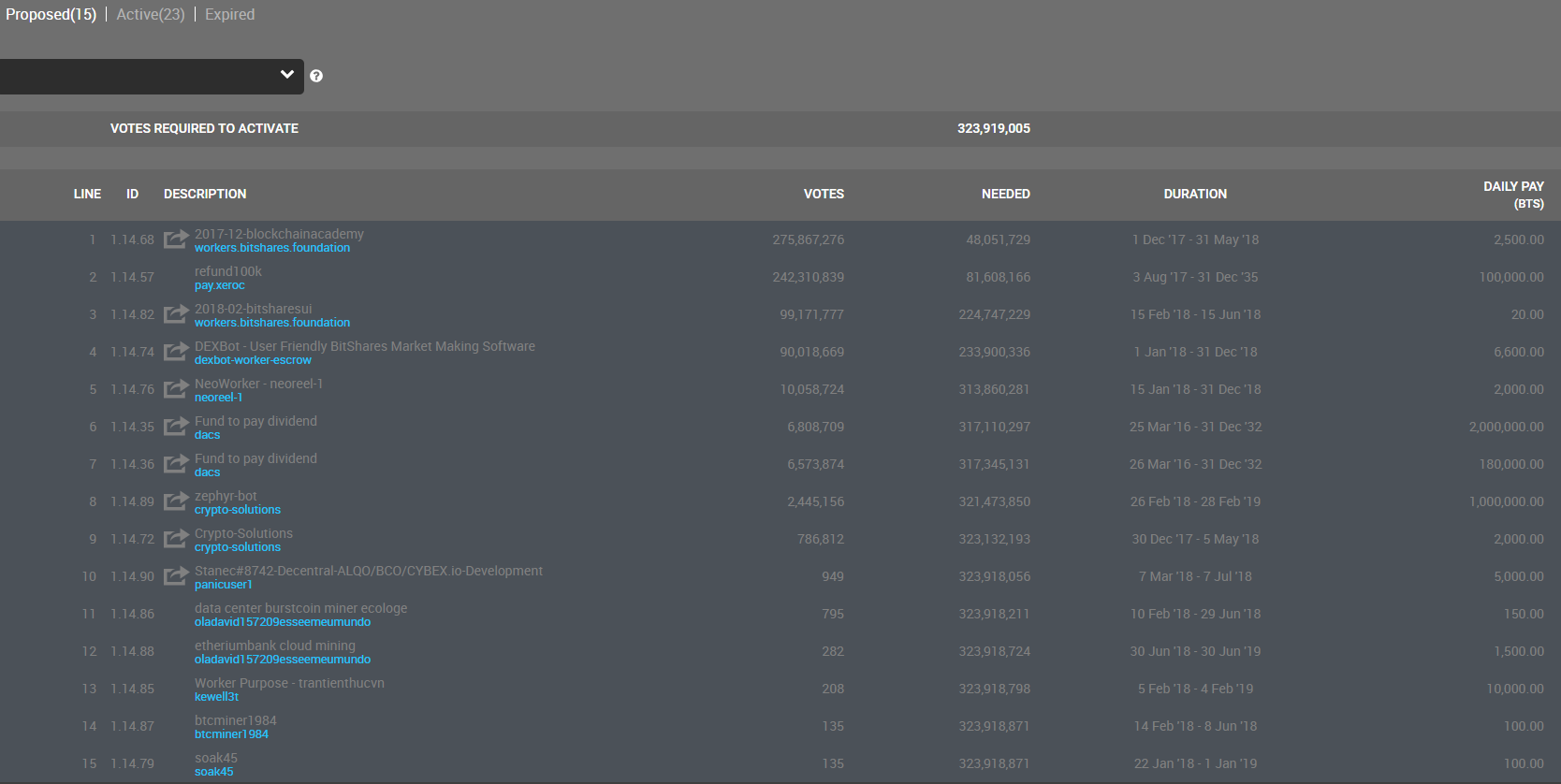The height and width of the screenshot is (784, 1561).
Task: Expand the dark dropdown selector
Action: pos(152,76)
